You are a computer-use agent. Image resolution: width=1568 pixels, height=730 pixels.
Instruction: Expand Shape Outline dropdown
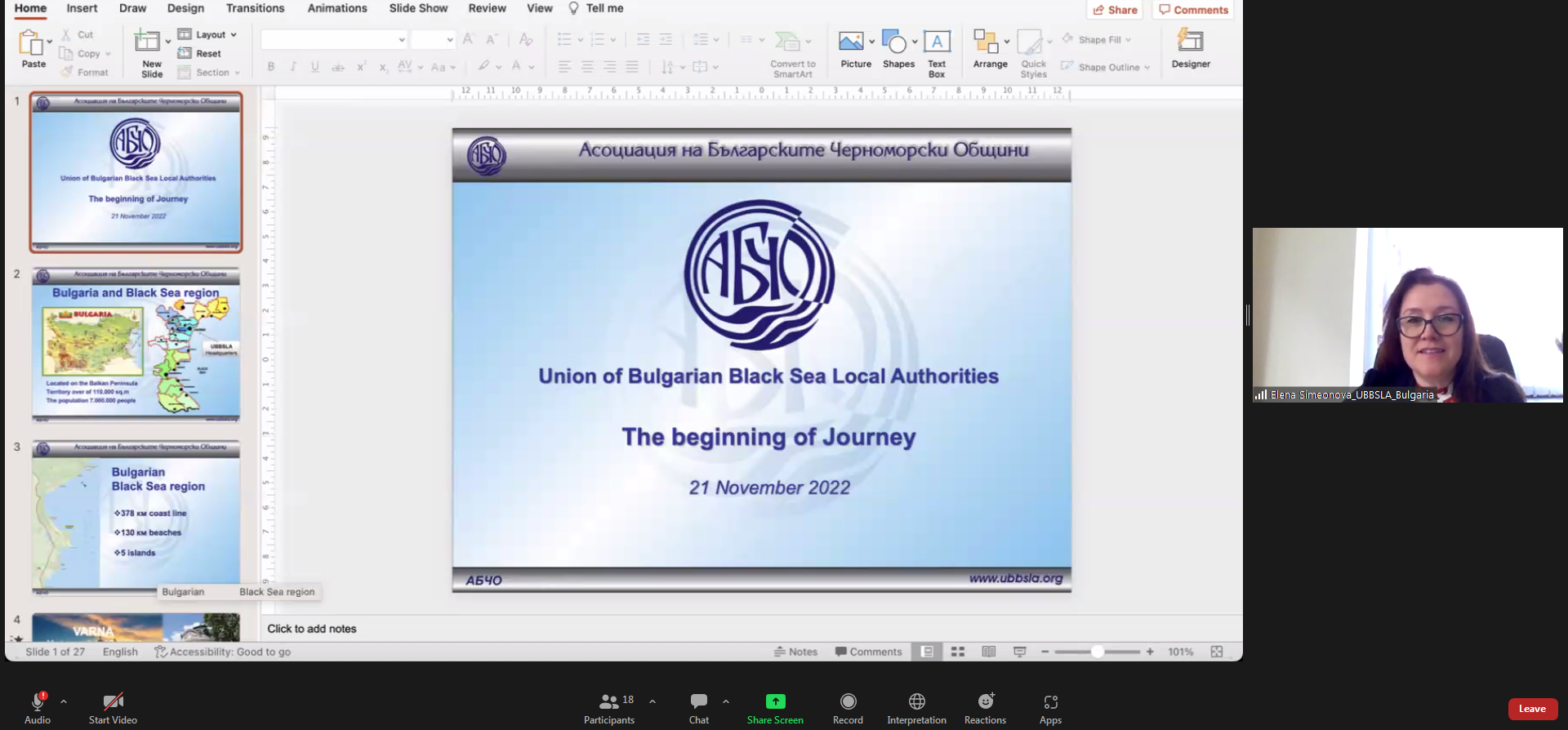(x=1147, y=67)
